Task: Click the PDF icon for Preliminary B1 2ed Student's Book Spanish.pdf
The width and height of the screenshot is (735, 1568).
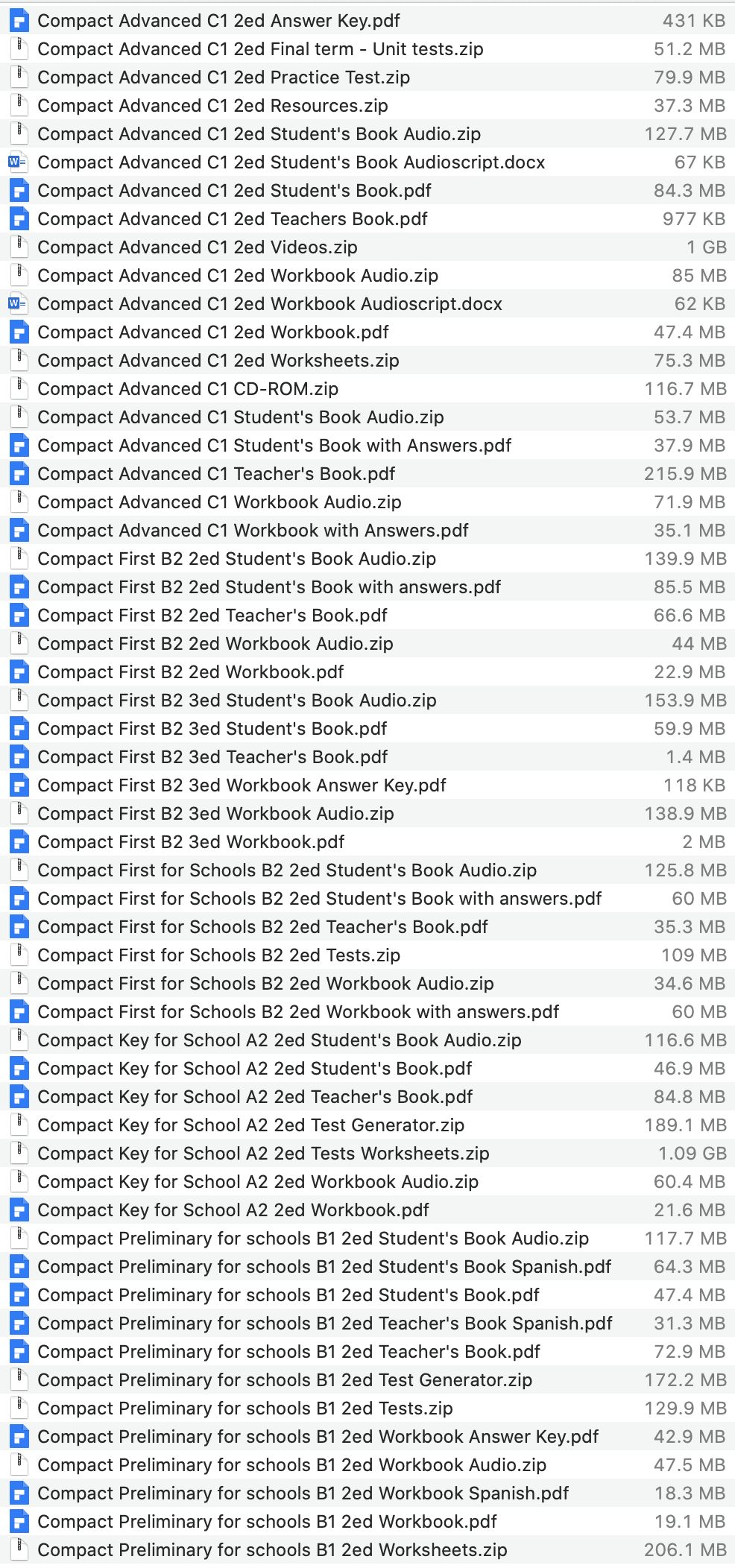Action: (x=19, y=1267)
